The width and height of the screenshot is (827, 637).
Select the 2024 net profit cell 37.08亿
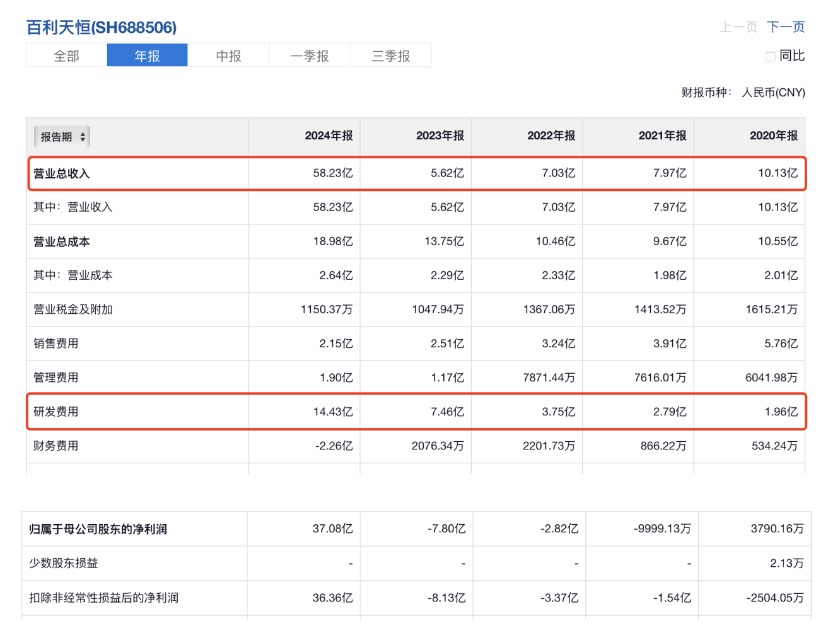pyautogui.click(x=333, y=529)
